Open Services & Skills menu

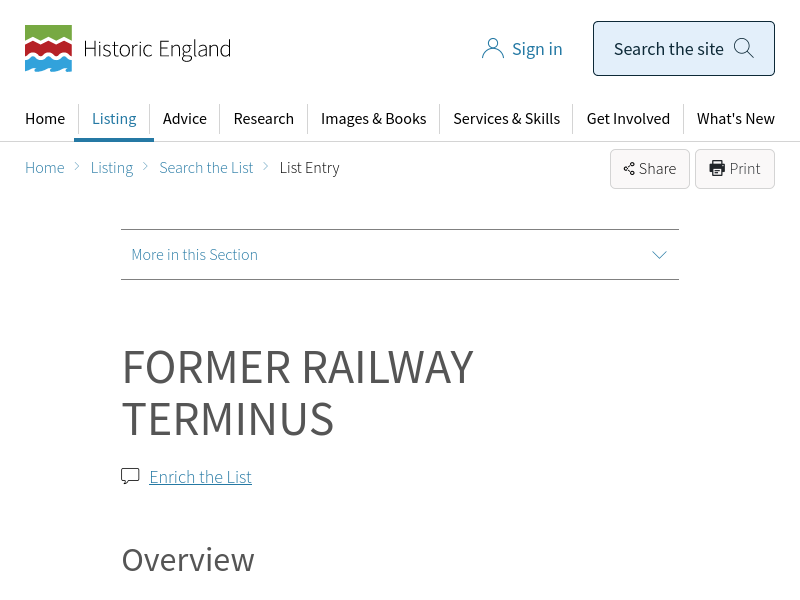(506, 118)
